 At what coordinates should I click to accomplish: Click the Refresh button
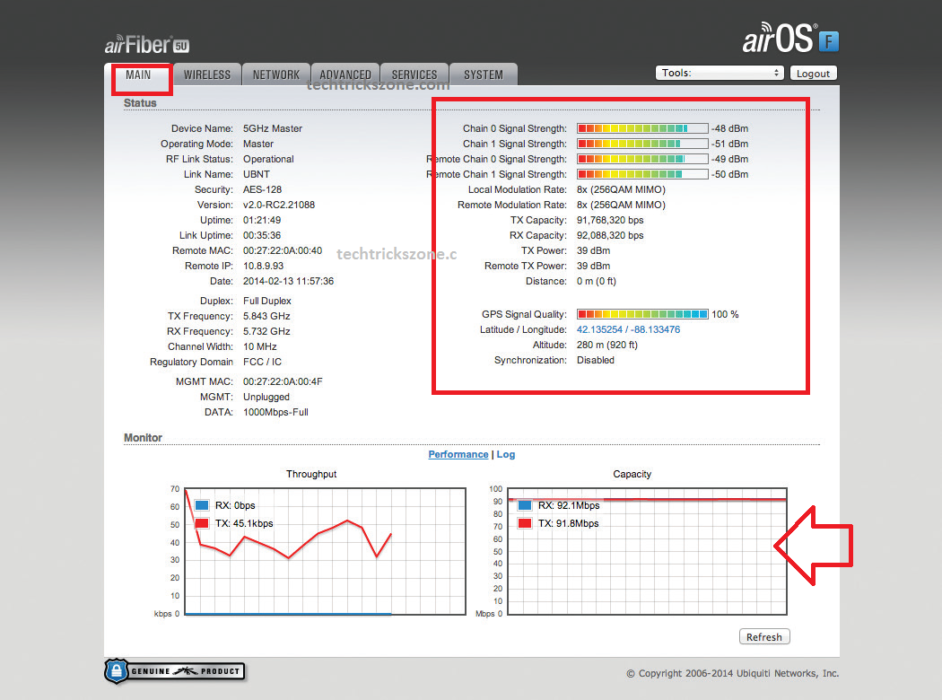[764, 637]
